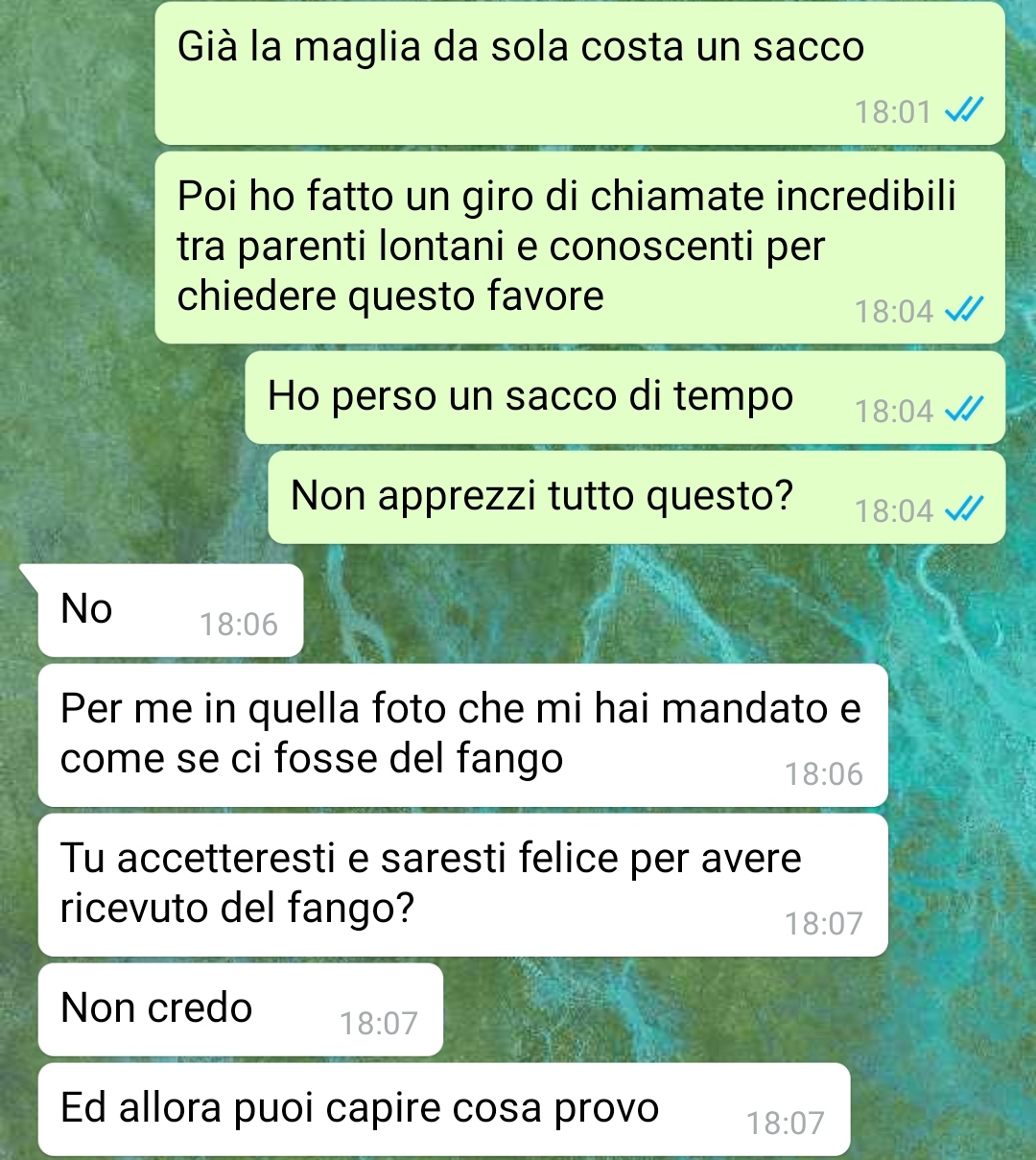Screen dimensions: 1036x1160
Task: Select the received 'No' message
Action: pyautogui.click(x=171, y=610)
